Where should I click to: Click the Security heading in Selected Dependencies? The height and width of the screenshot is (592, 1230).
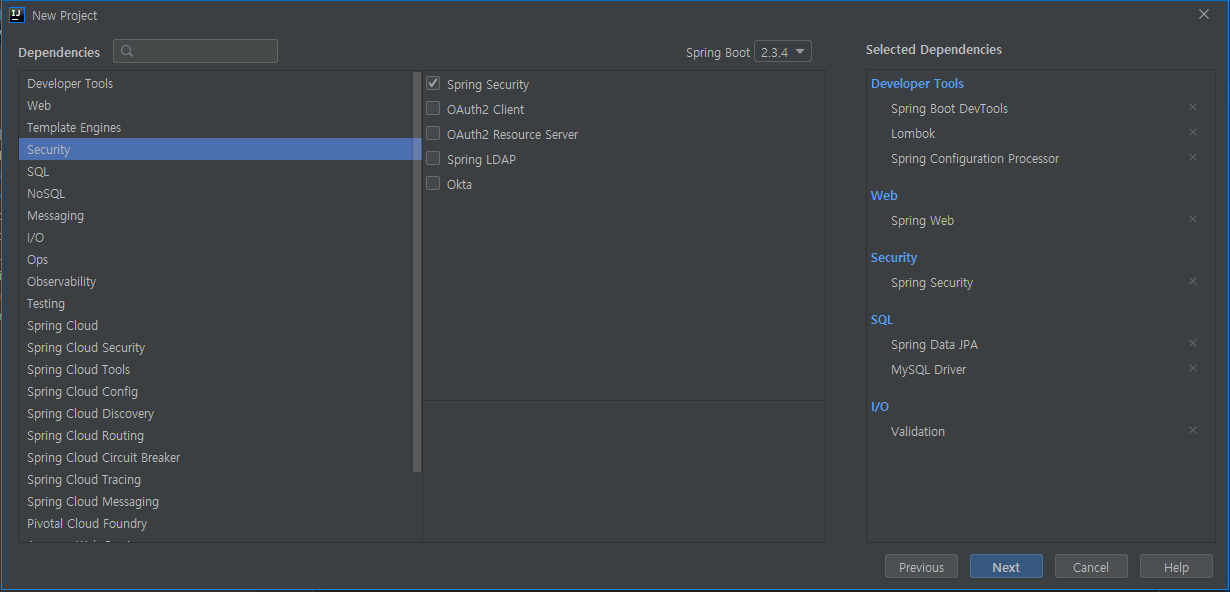click(894, 258)
